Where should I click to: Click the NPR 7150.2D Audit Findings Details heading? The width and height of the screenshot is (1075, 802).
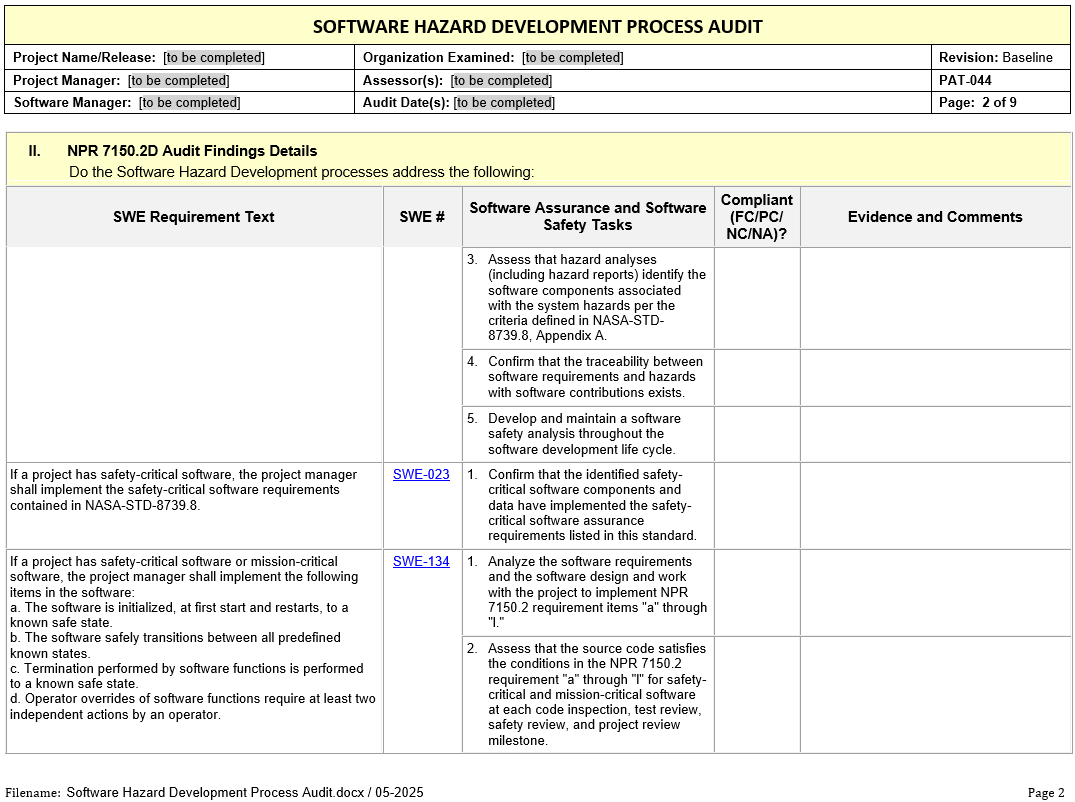192,151
